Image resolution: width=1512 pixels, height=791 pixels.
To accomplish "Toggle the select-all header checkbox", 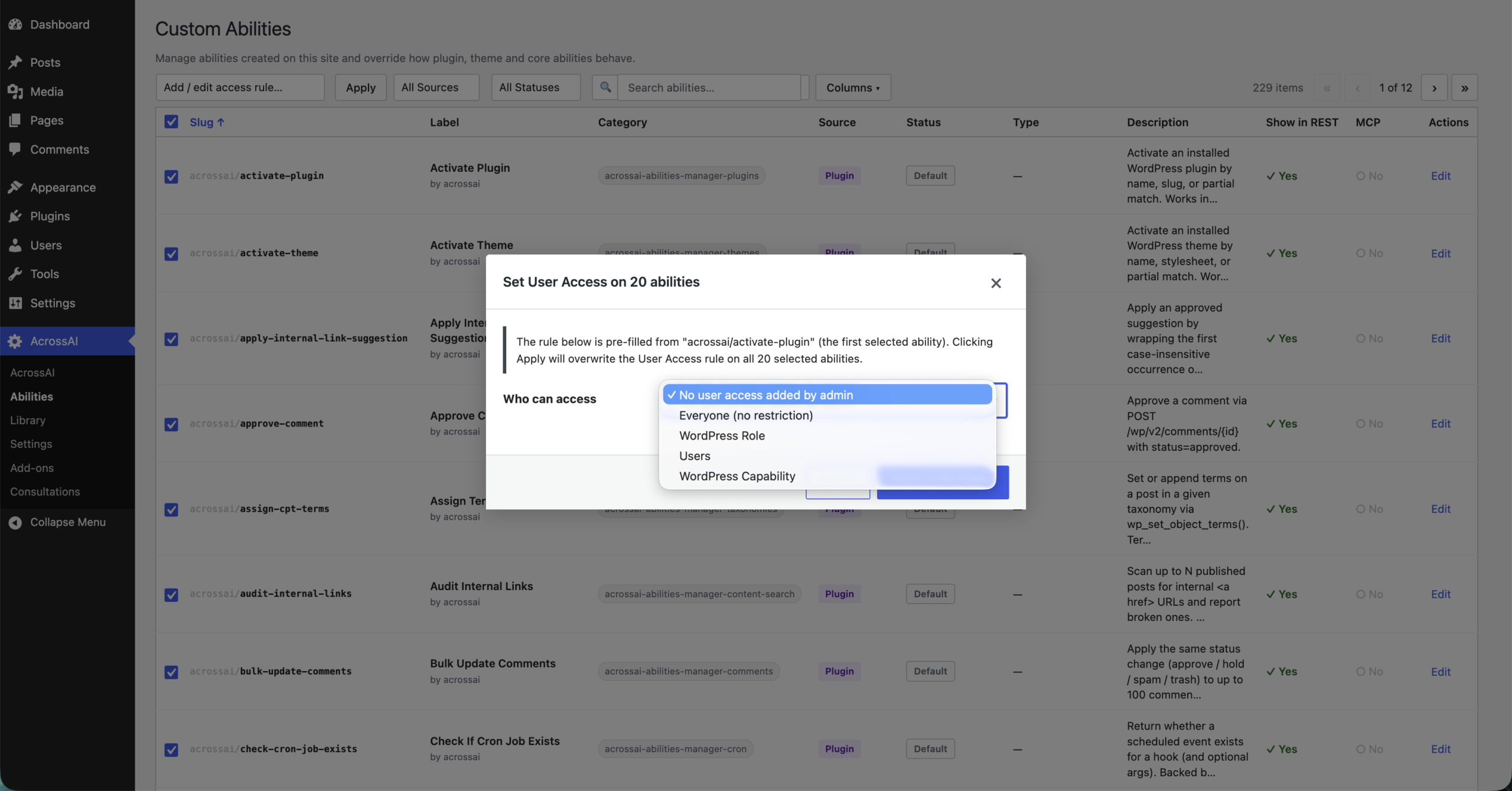I will tap(171, 122).
